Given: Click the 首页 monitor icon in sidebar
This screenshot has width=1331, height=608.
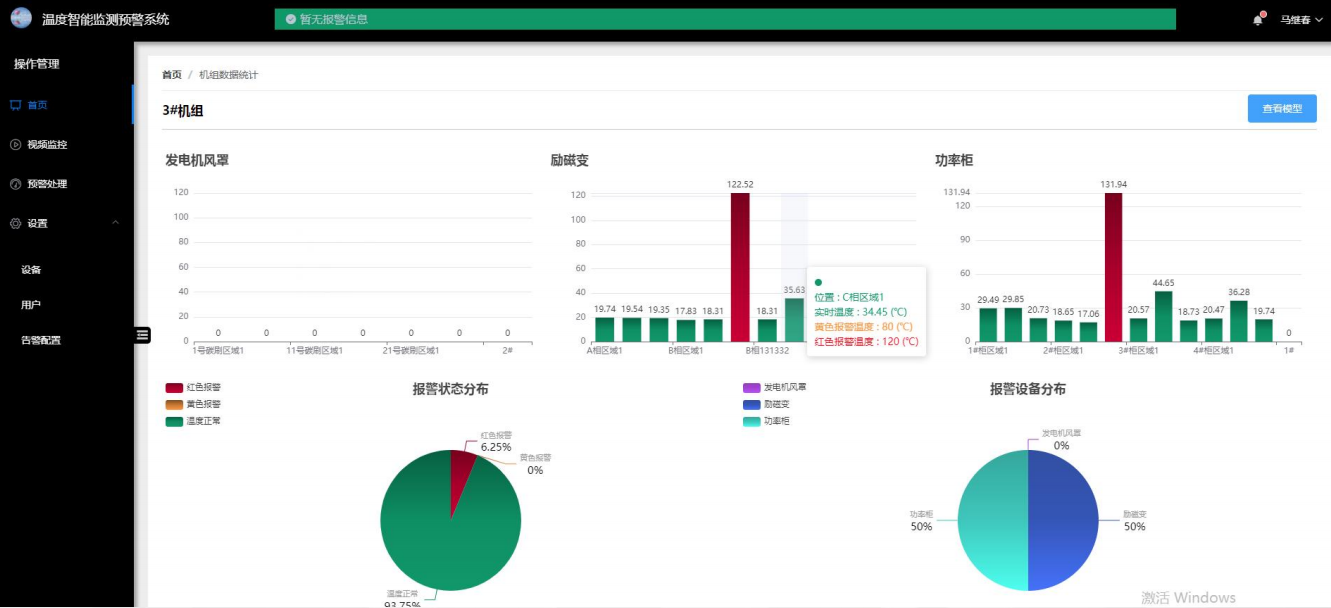Looking at the screenshot, I should point(15,105).
